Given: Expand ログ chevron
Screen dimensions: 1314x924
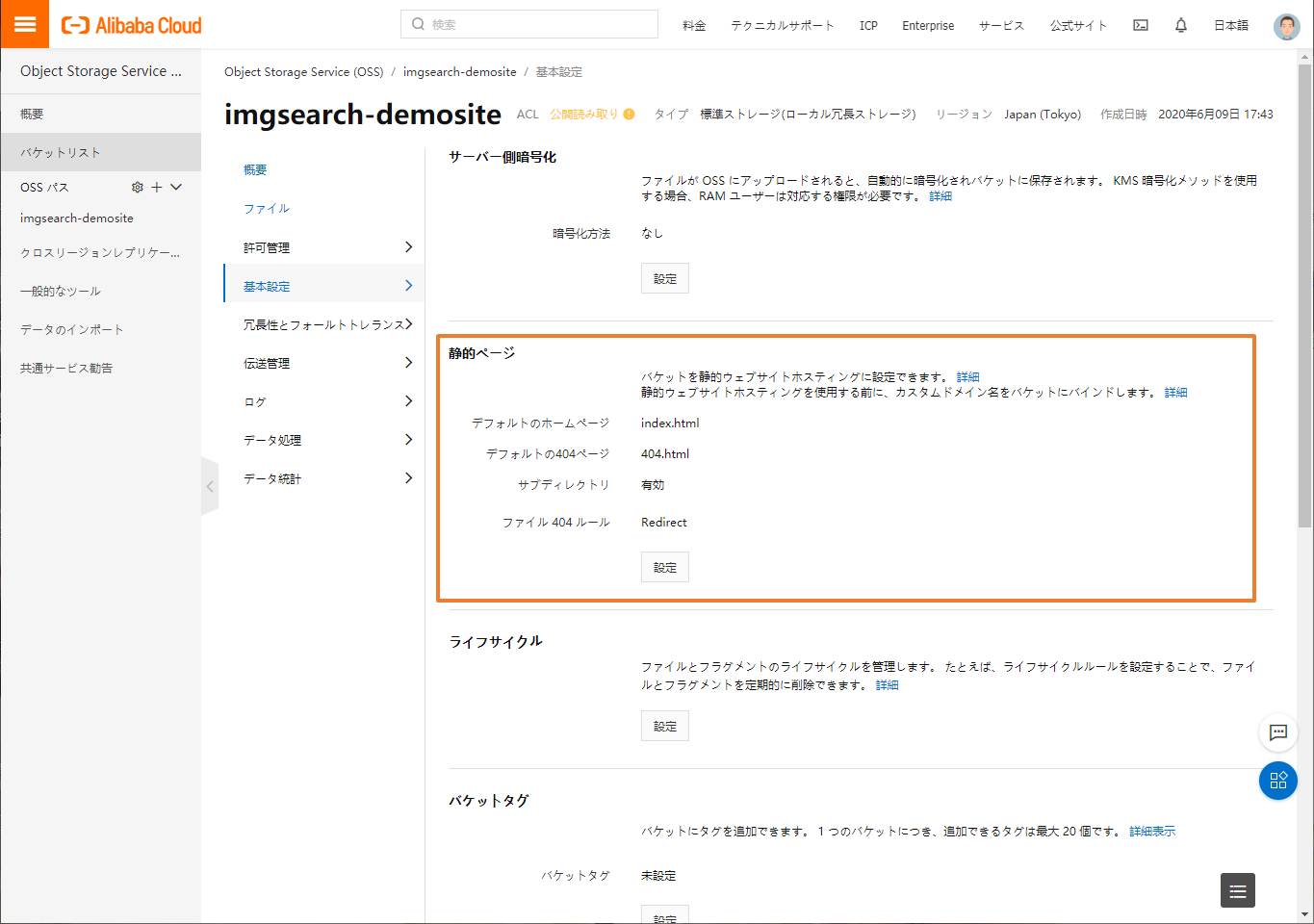Looking at the screenshot, I should pyautogui.click(x=408, y=401).
